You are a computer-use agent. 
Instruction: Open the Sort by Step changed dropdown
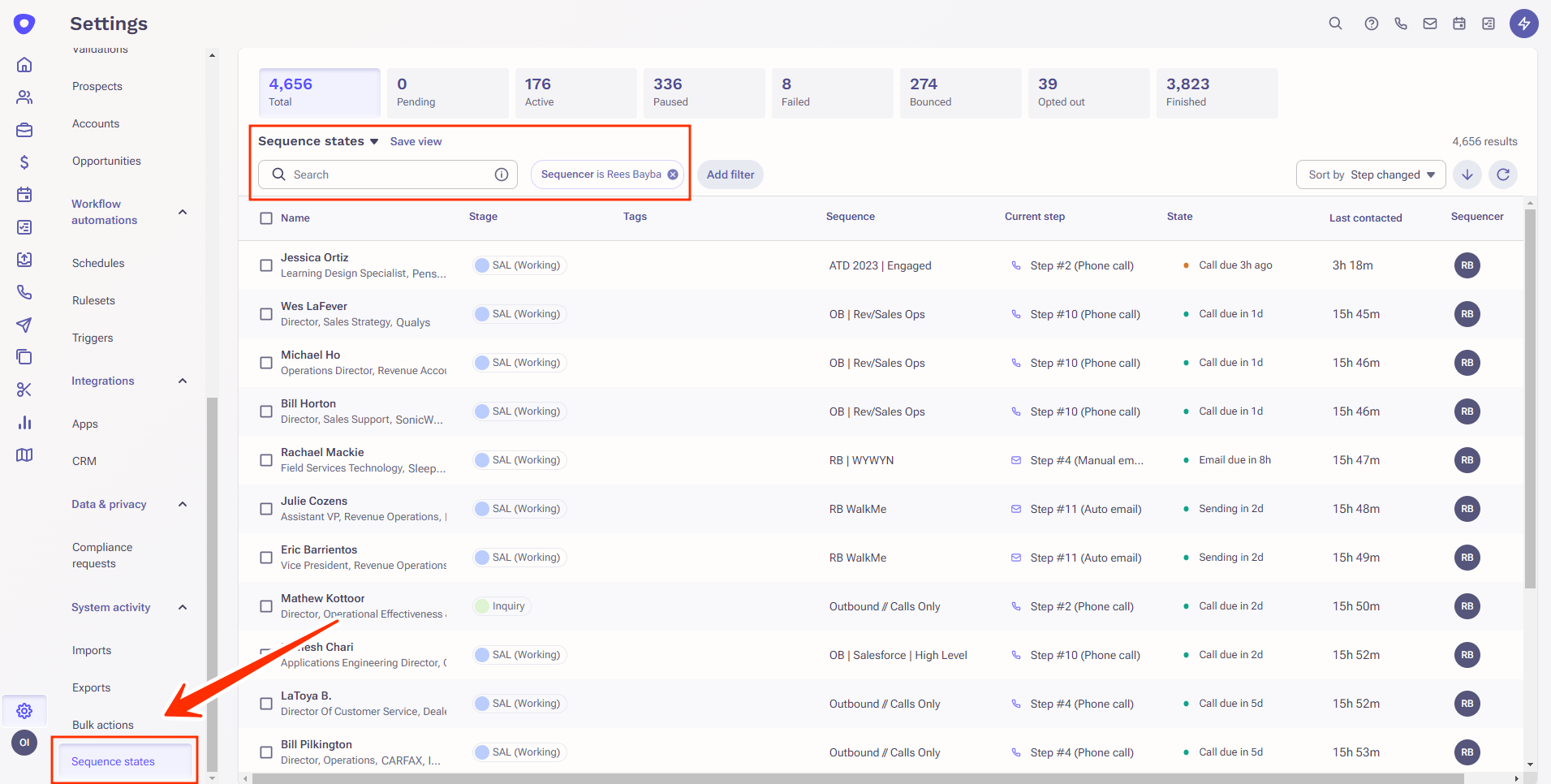pyautogui.click(x=1371, y=174)
